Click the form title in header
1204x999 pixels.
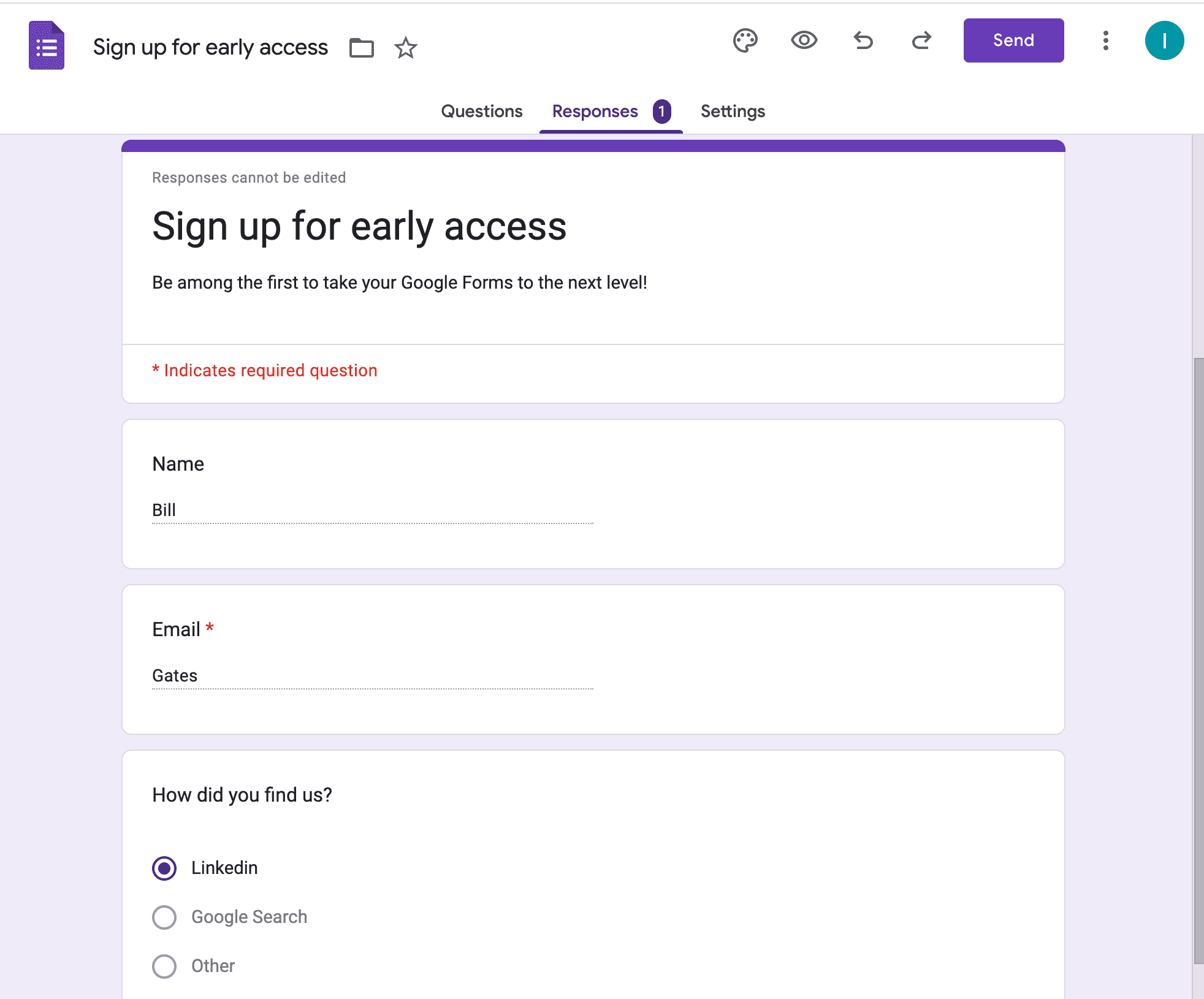coord(210,47)
